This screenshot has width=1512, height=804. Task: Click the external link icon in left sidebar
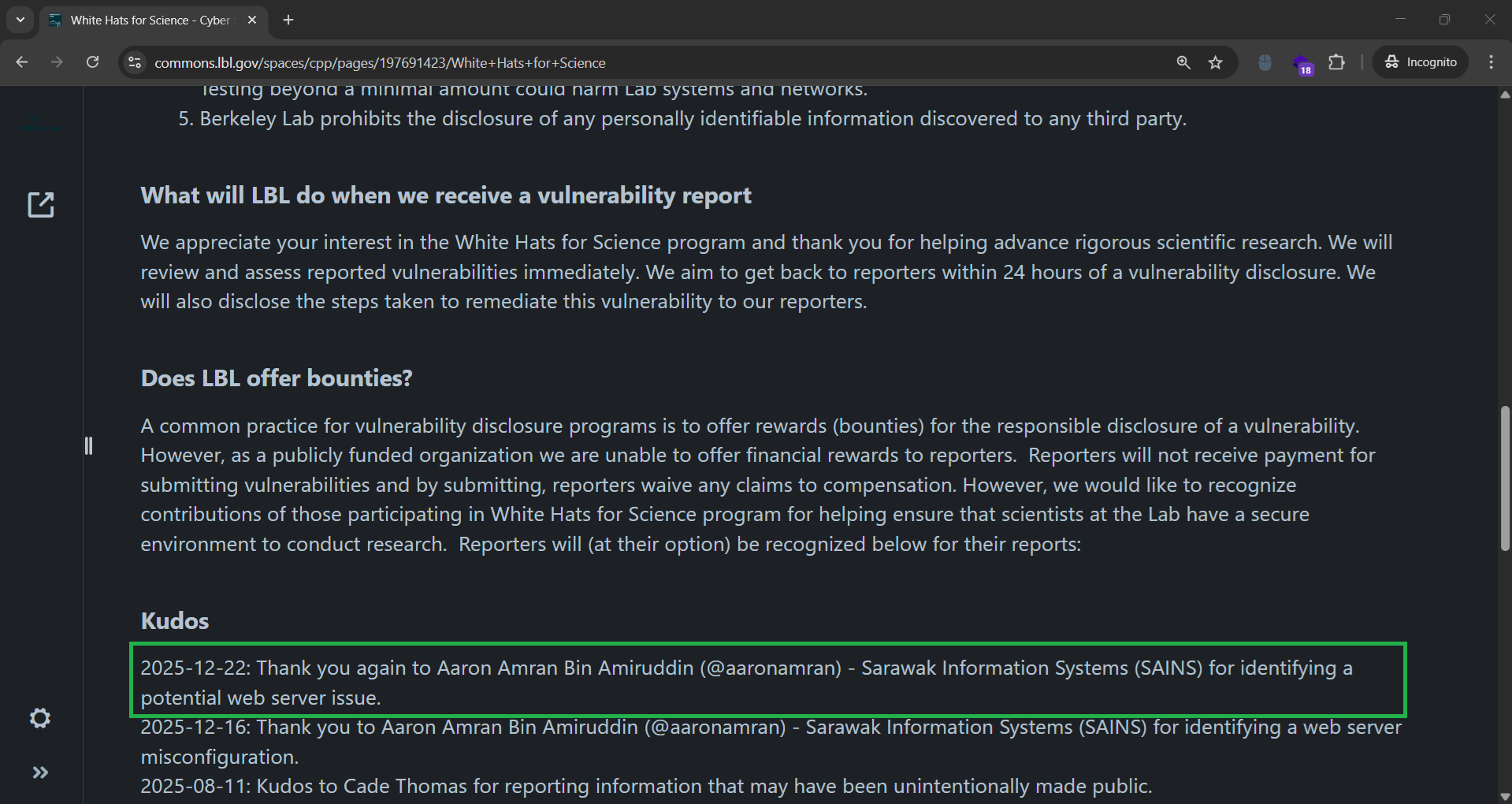tap(41, 205)
